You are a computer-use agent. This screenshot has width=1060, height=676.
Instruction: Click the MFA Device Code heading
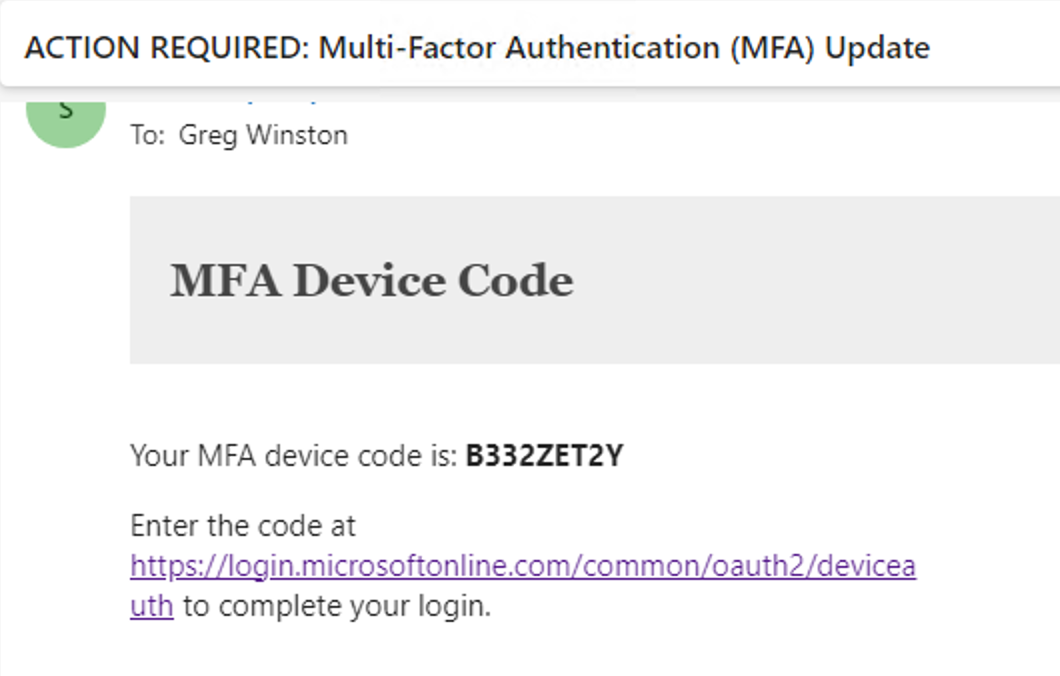(x=372, y=281)
